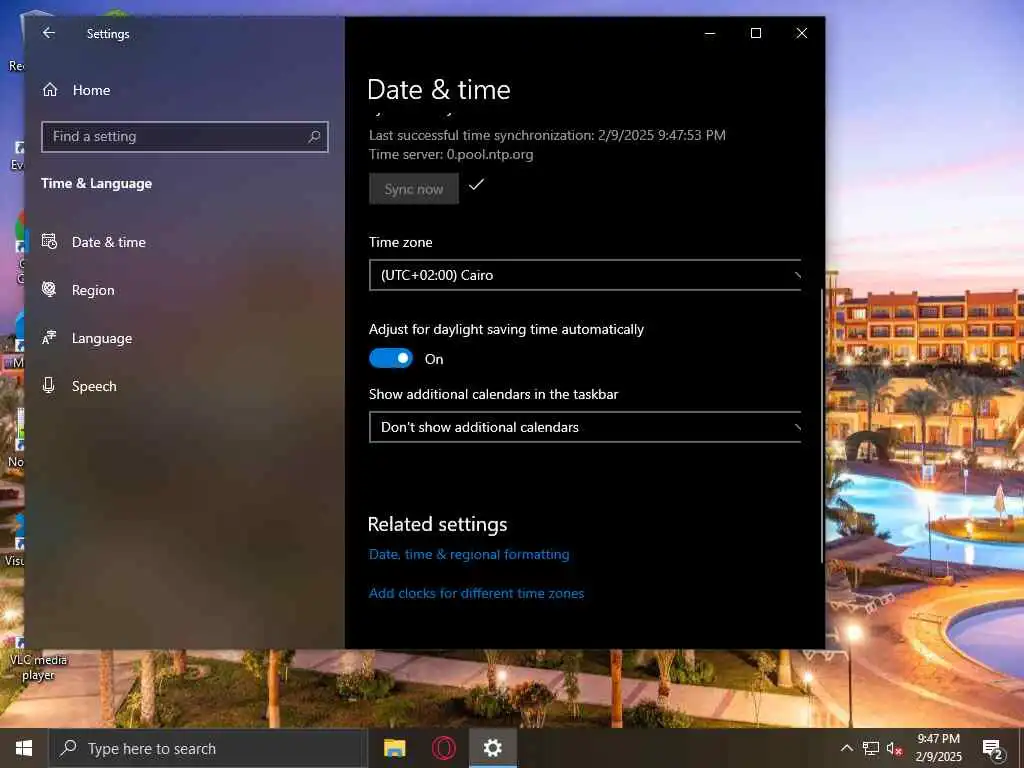Click the Sync now button
Image resolution: width=1024 pixels, height=768 pixels.
tap(413, 189)
